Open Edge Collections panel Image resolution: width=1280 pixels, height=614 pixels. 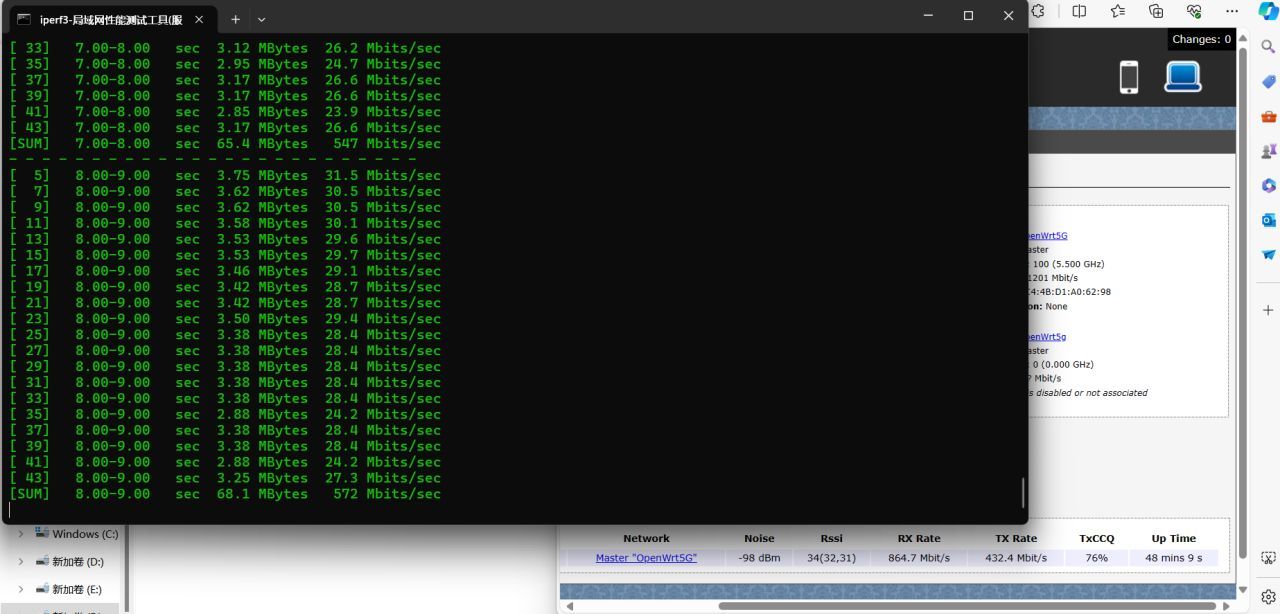coord(1156,11)
